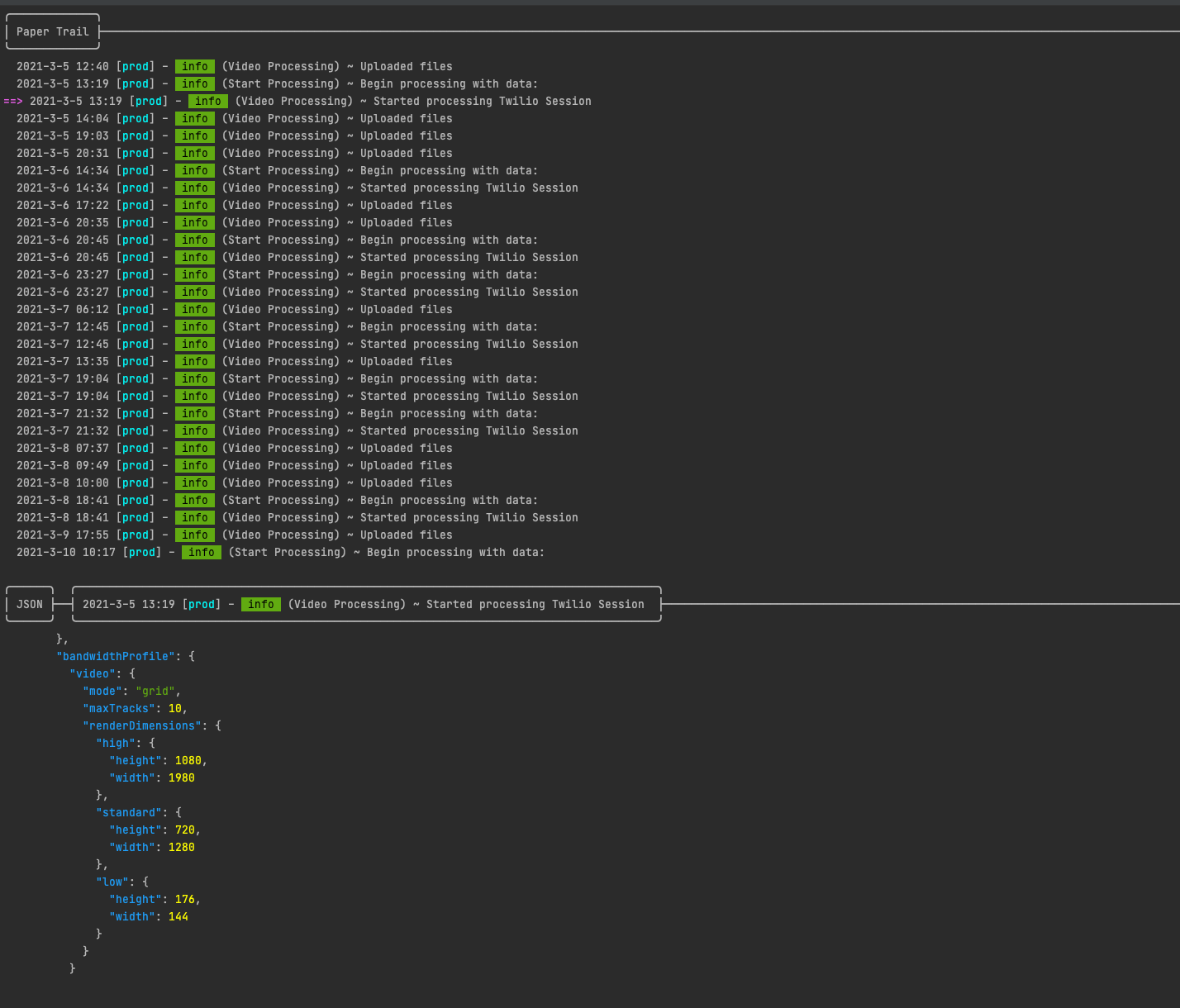Open the 2021-3-7 12:45 Started processing Twilio row
Image resolution: width=1180 pixels, height=1008 pixels.
[x=297, y=344]
